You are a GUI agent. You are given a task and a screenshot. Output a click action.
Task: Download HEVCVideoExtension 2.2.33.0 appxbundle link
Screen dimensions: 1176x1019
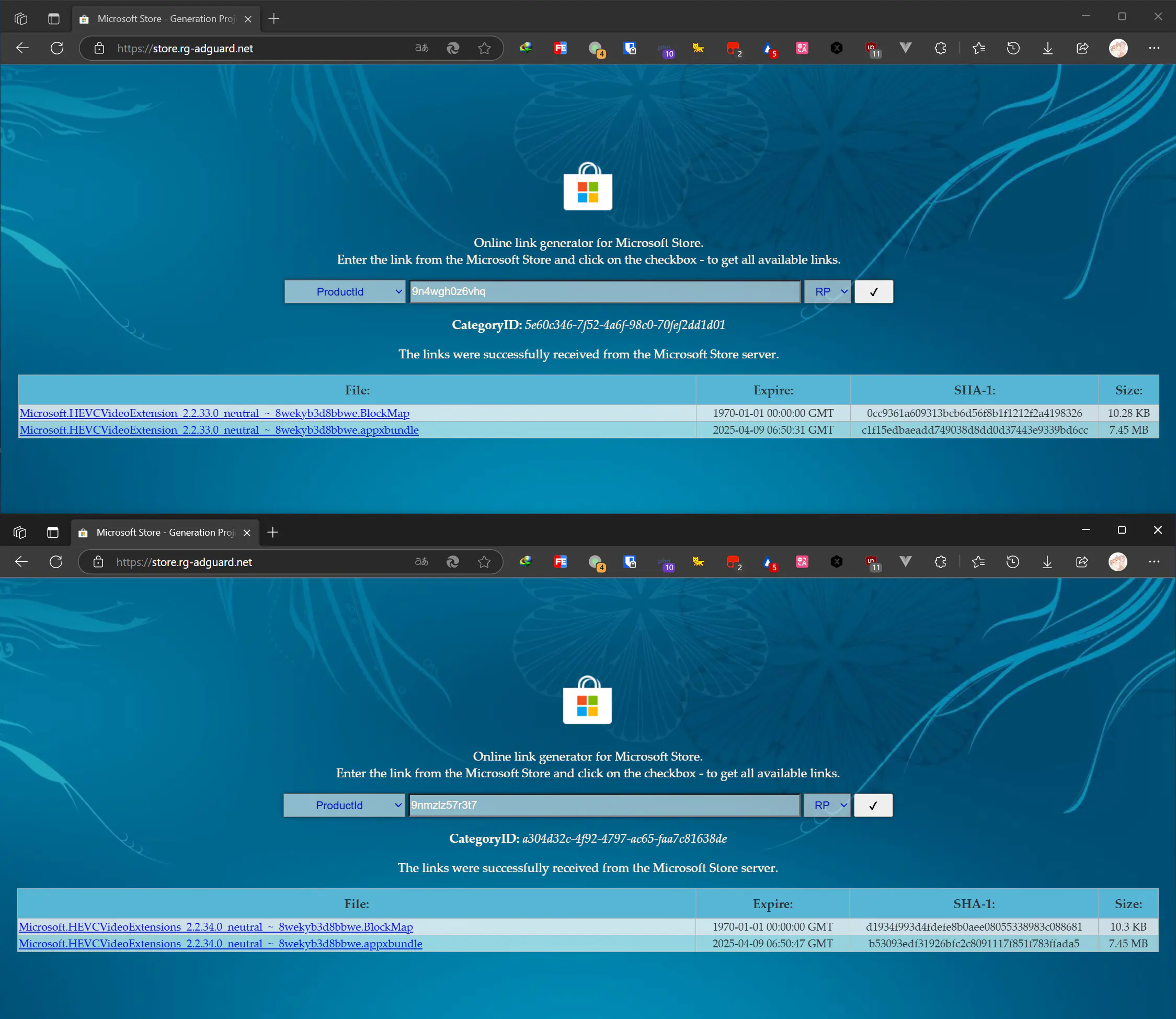click(x=219, y=430)
